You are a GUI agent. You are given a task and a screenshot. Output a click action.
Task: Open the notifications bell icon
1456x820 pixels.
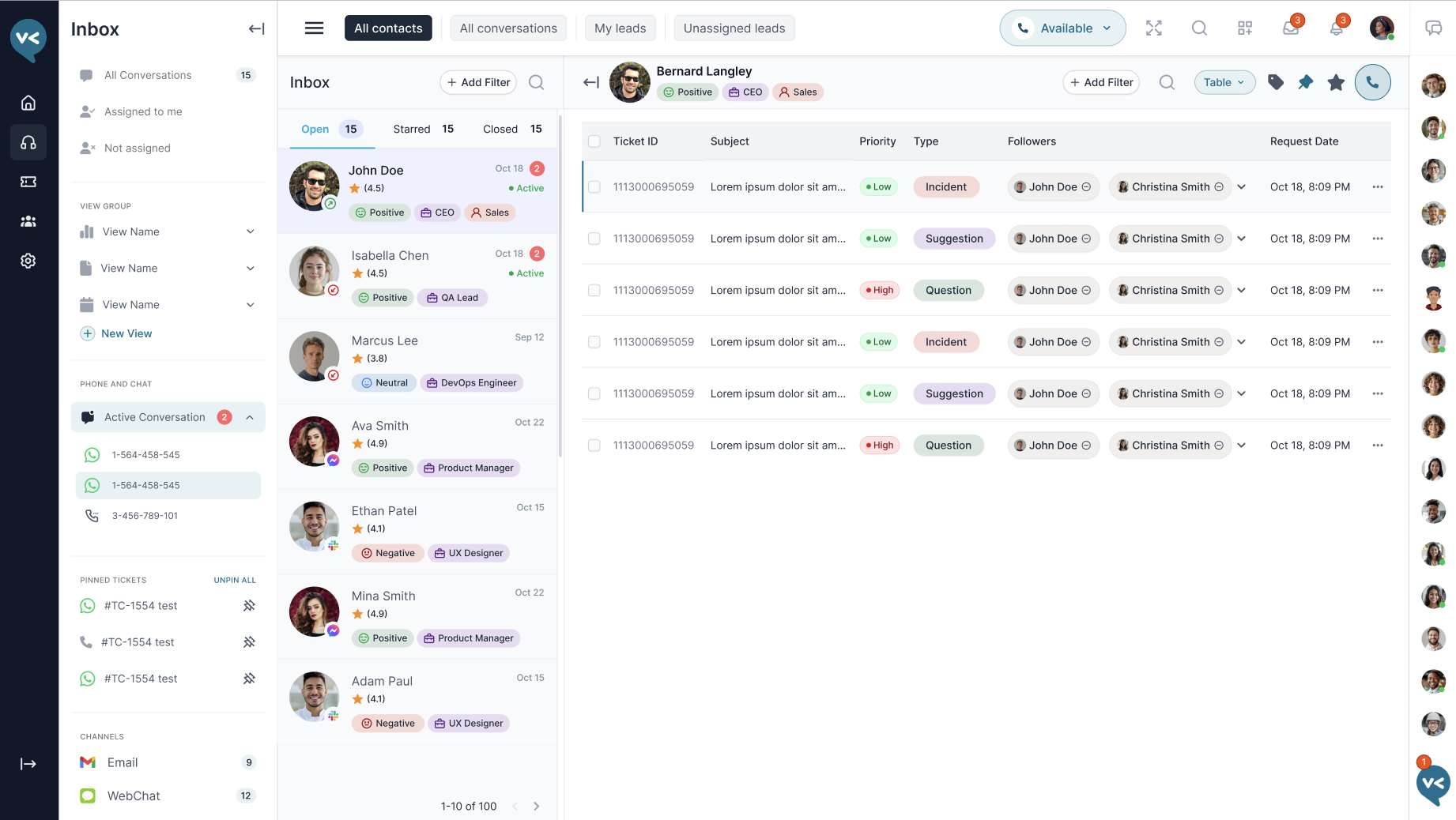[x=1336, y=28]
